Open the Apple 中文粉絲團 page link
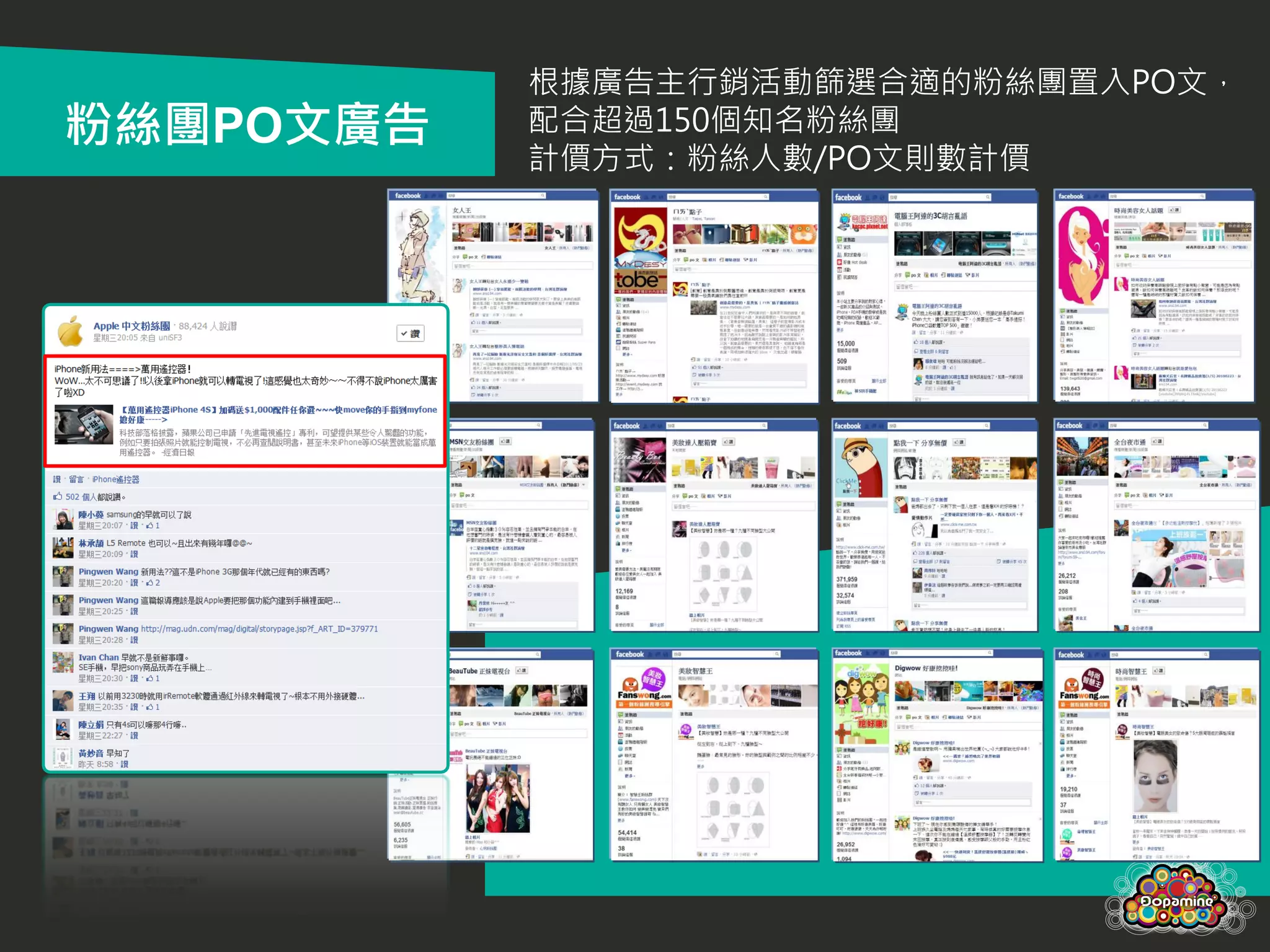Screen dimensions: 1270x952 coord(131,326)
